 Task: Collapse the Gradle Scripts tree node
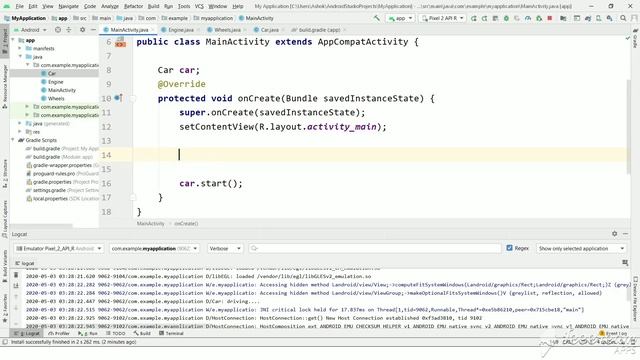(x=13, y=140)
